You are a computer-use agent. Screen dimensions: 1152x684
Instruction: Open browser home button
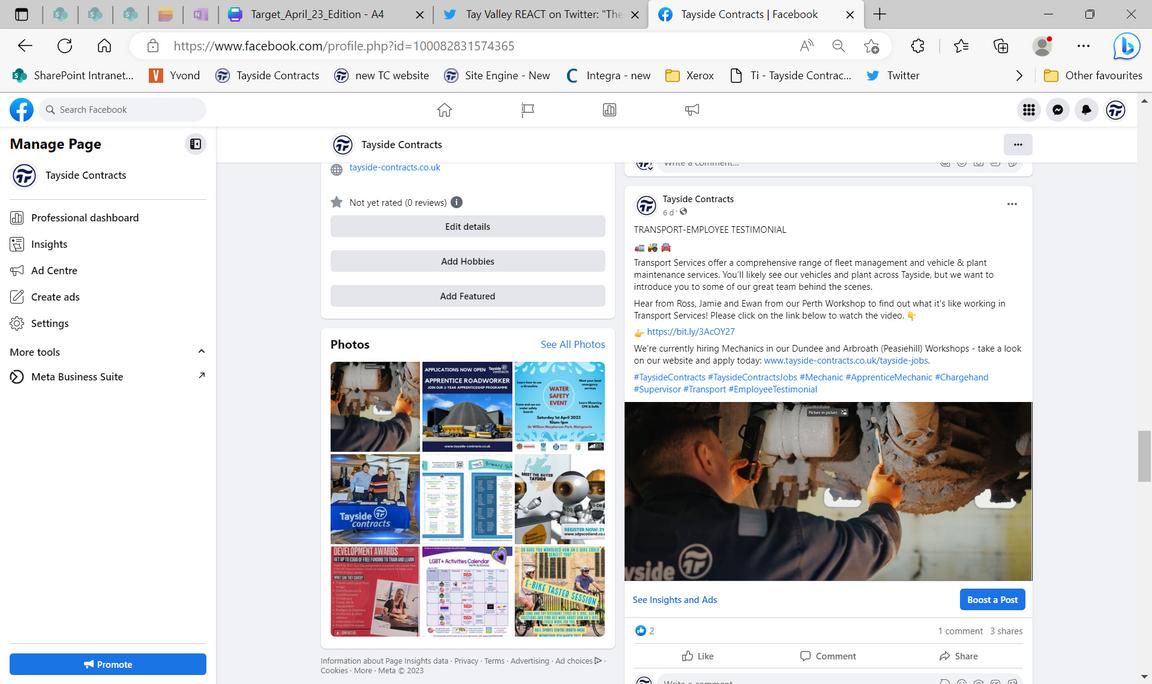104,46
